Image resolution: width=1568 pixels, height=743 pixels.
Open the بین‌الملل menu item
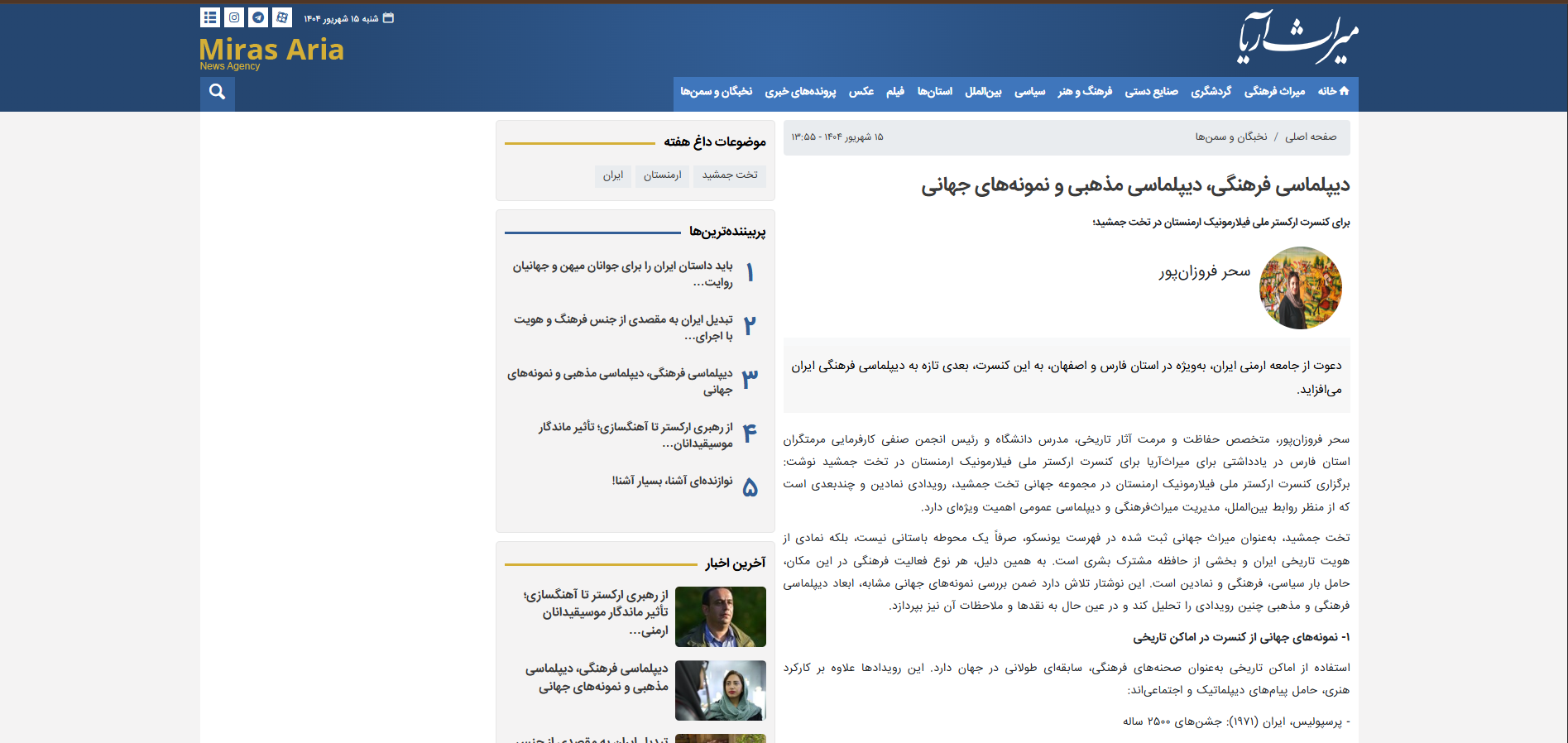coord(983,92)
